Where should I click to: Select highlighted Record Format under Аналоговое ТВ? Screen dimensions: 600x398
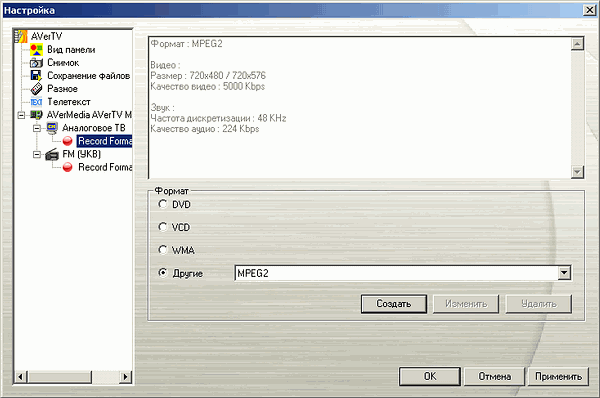click(104, 141)
